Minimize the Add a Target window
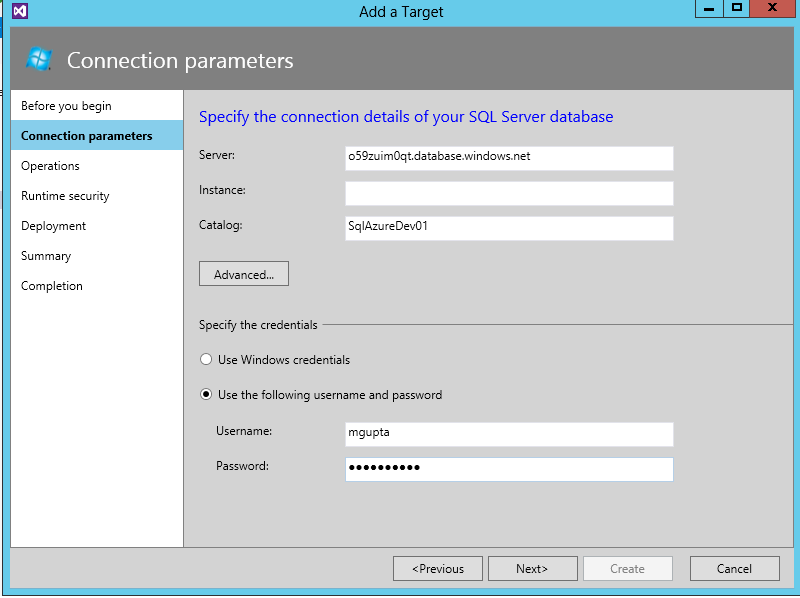Image resolution: width=800 pixels, height=598 pixels. coord(709,8)
